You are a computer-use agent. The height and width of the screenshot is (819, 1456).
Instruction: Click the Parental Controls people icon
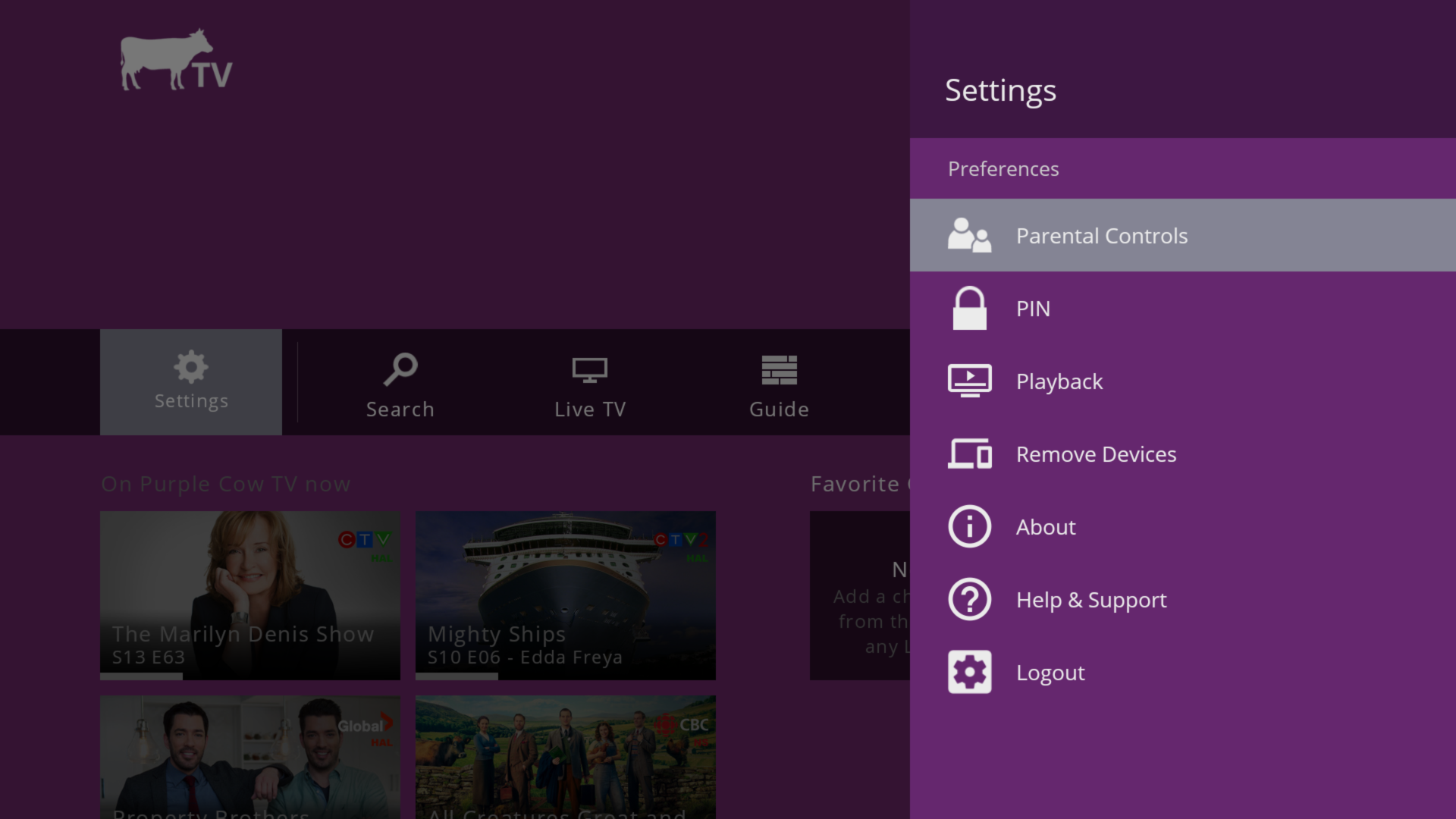[969, 235]
